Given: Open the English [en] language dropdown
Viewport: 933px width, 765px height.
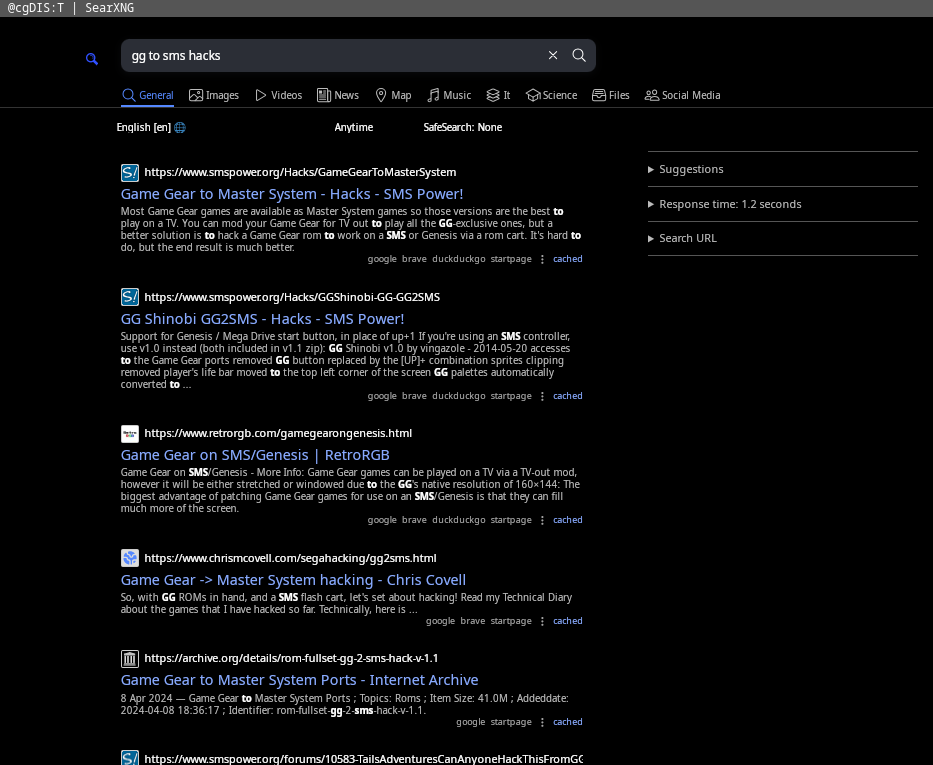Looking at the screenshot, I should 151,127.
